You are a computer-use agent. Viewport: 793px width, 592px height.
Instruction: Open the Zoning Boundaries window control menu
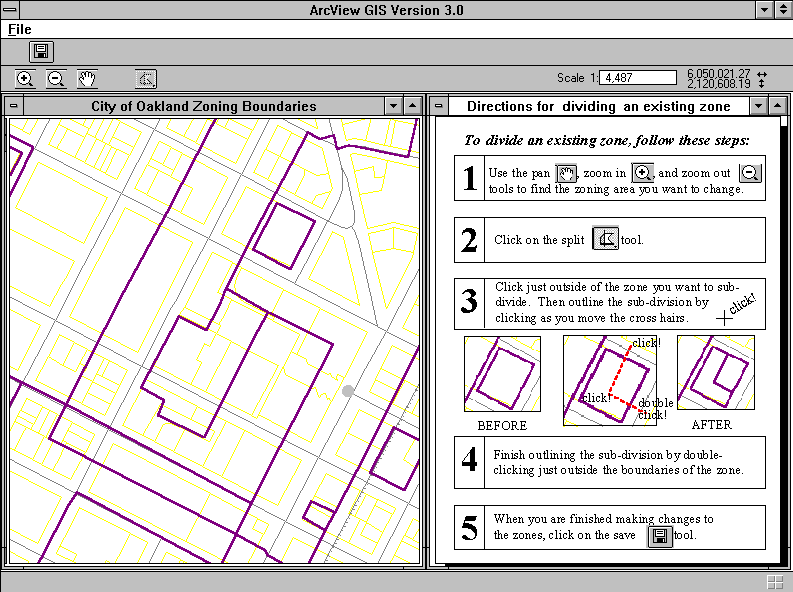(14, 106)
